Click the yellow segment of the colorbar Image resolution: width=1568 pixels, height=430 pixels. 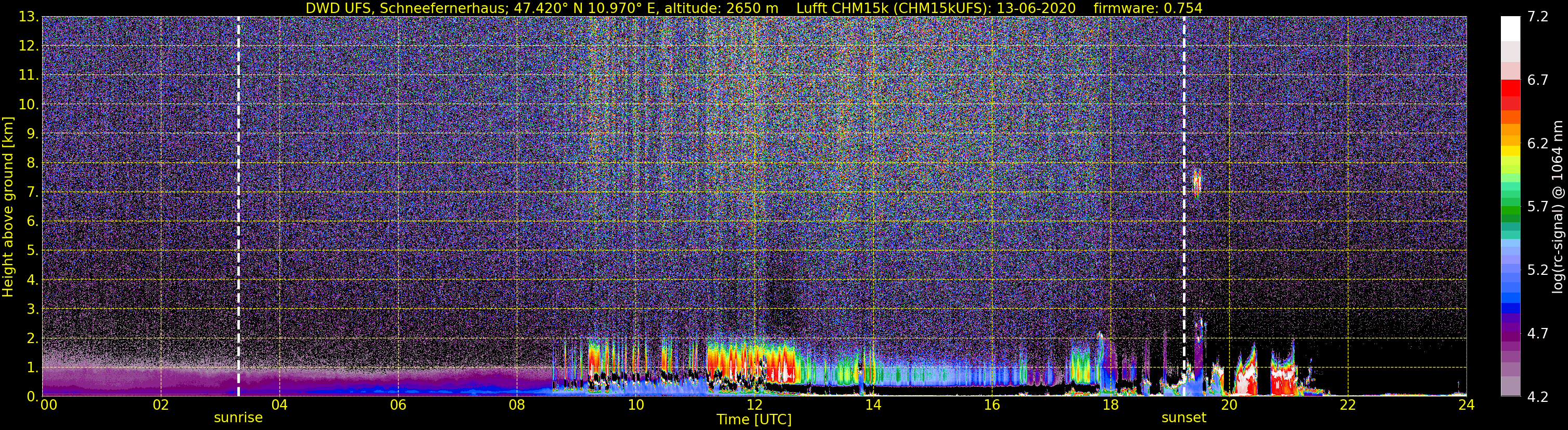(1510, 151)
